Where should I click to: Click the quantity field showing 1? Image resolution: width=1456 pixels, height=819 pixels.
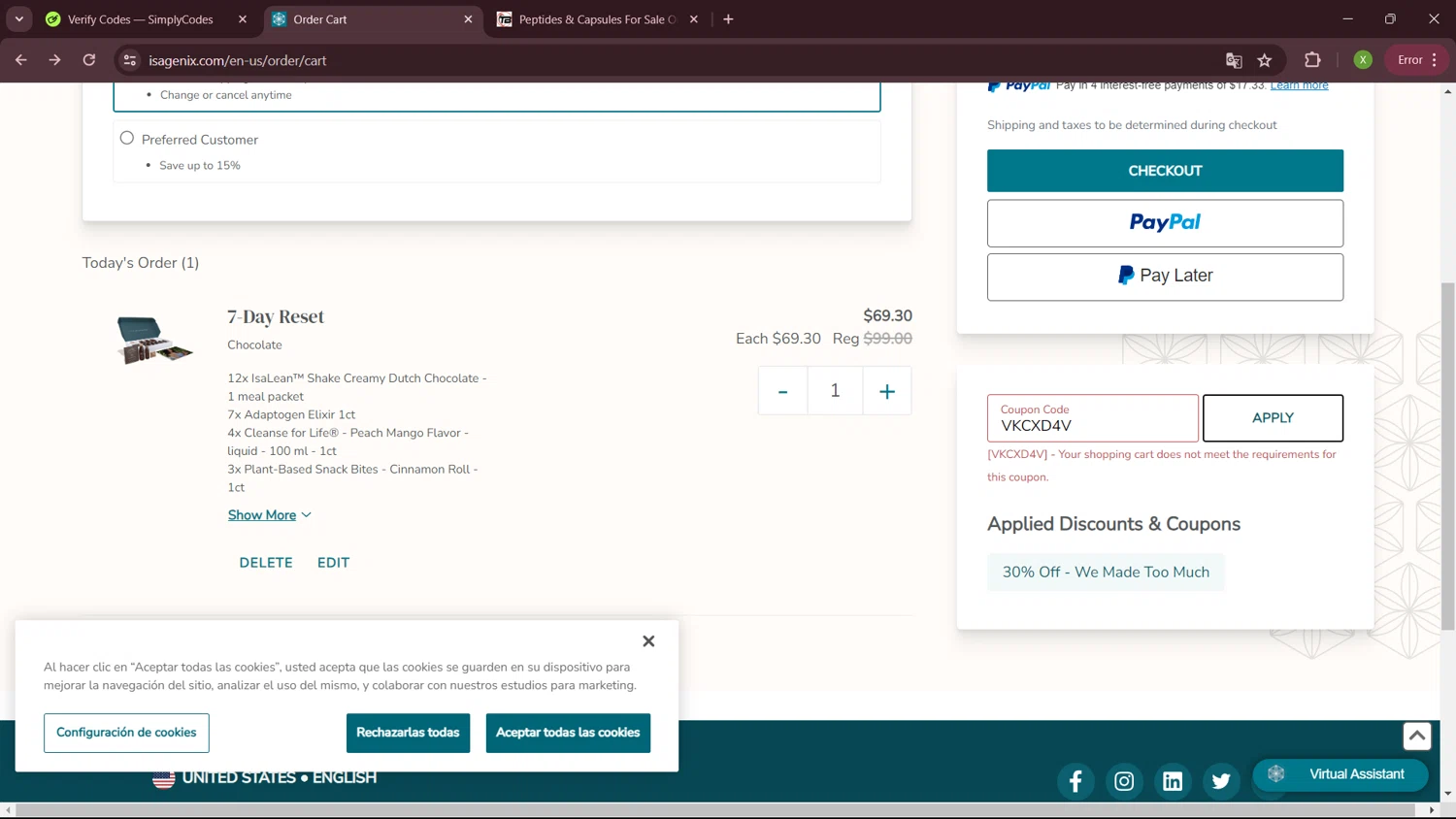tap(835, 391)
